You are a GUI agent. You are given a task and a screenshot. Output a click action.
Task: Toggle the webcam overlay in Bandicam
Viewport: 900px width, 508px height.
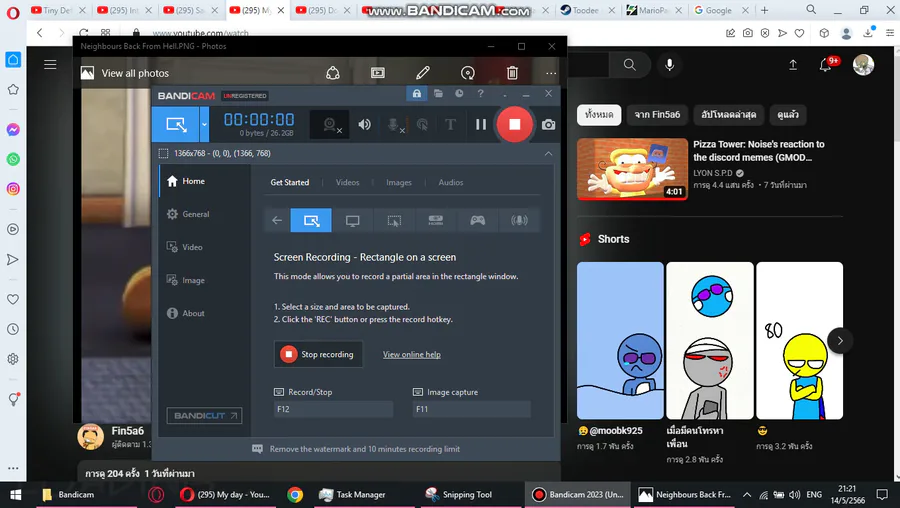coord(329,124)
